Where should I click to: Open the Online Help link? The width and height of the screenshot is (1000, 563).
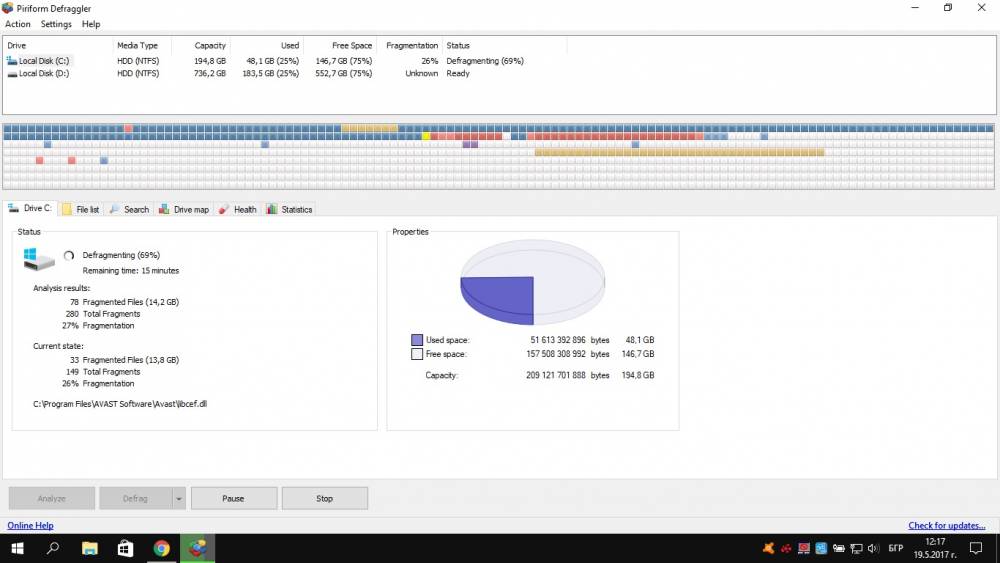pyautogui.click(x=31, y=525)
